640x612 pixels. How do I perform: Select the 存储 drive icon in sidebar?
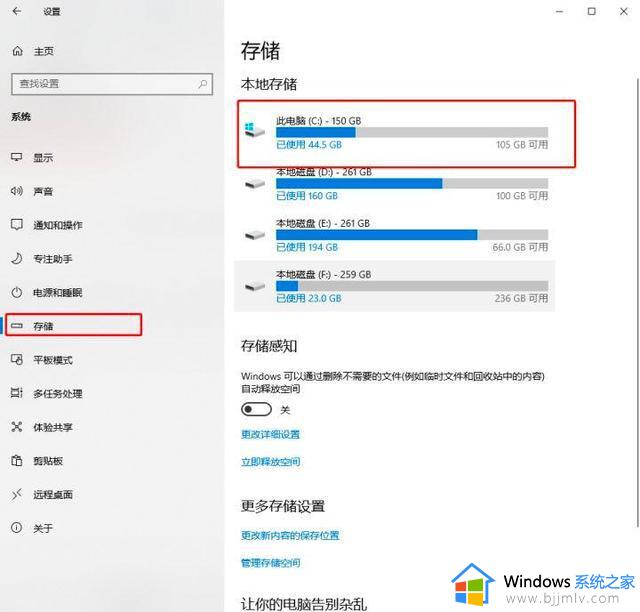17,326
